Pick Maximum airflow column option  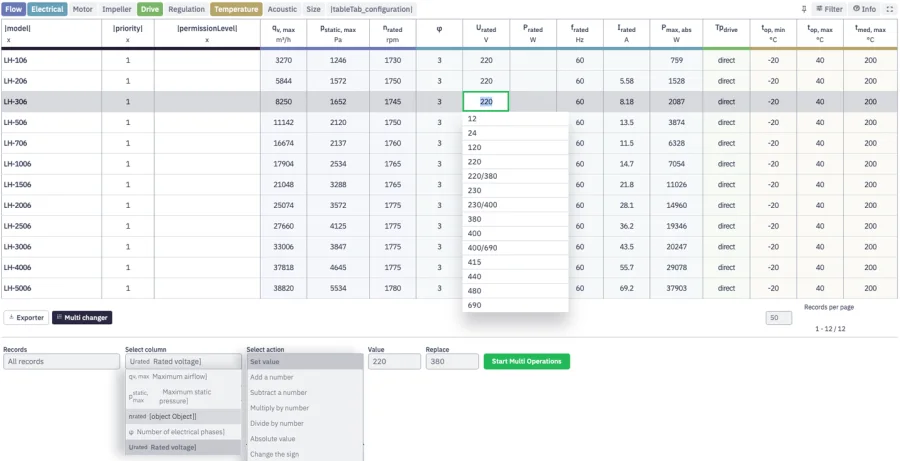(183, 377)
